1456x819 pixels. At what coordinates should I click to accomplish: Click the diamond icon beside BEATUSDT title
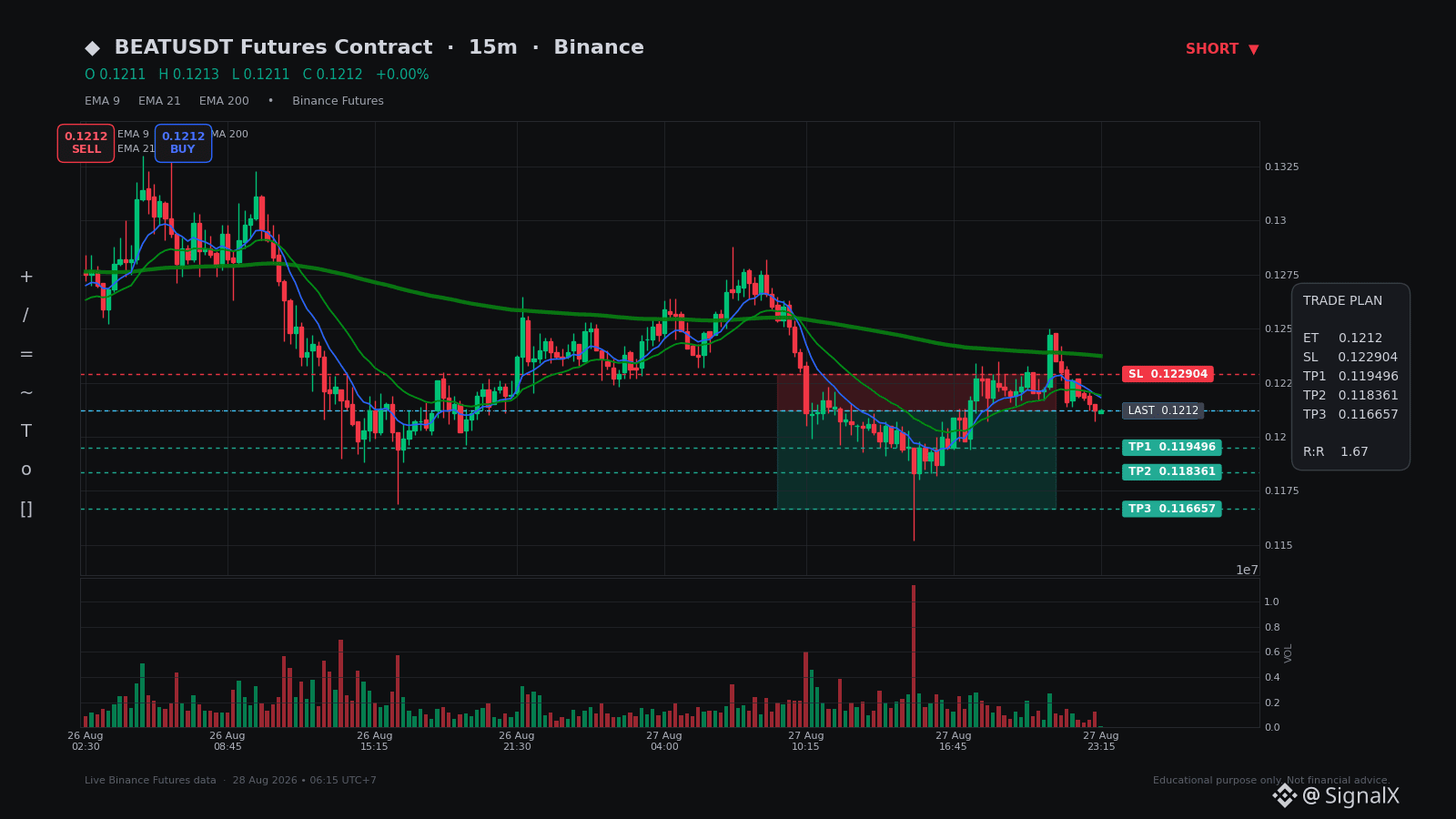[x=93, y=48]
